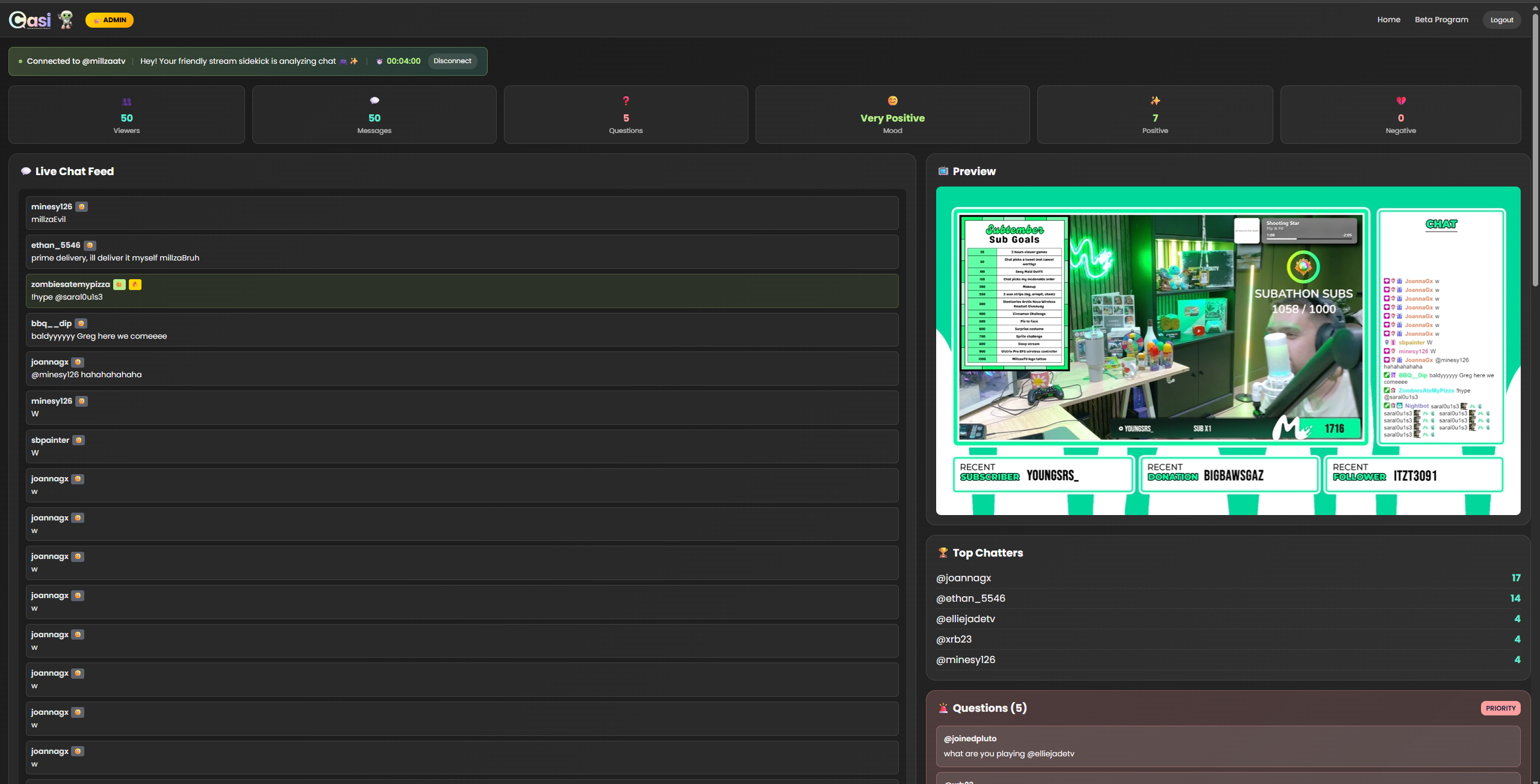Click the Questions question-mark icon
This screenshot has width=1540, height=784.
coord(626,100)
